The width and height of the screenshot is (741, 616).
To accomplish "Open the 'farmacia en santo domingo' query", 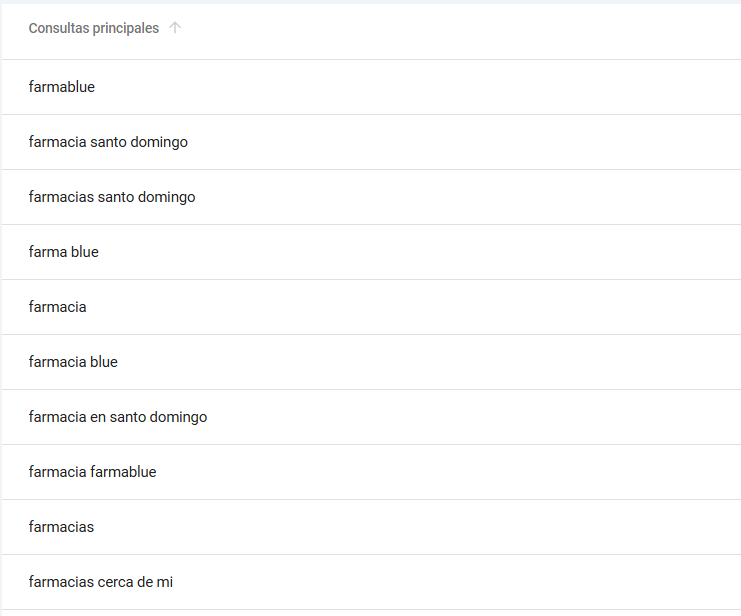I will [371, 417].
